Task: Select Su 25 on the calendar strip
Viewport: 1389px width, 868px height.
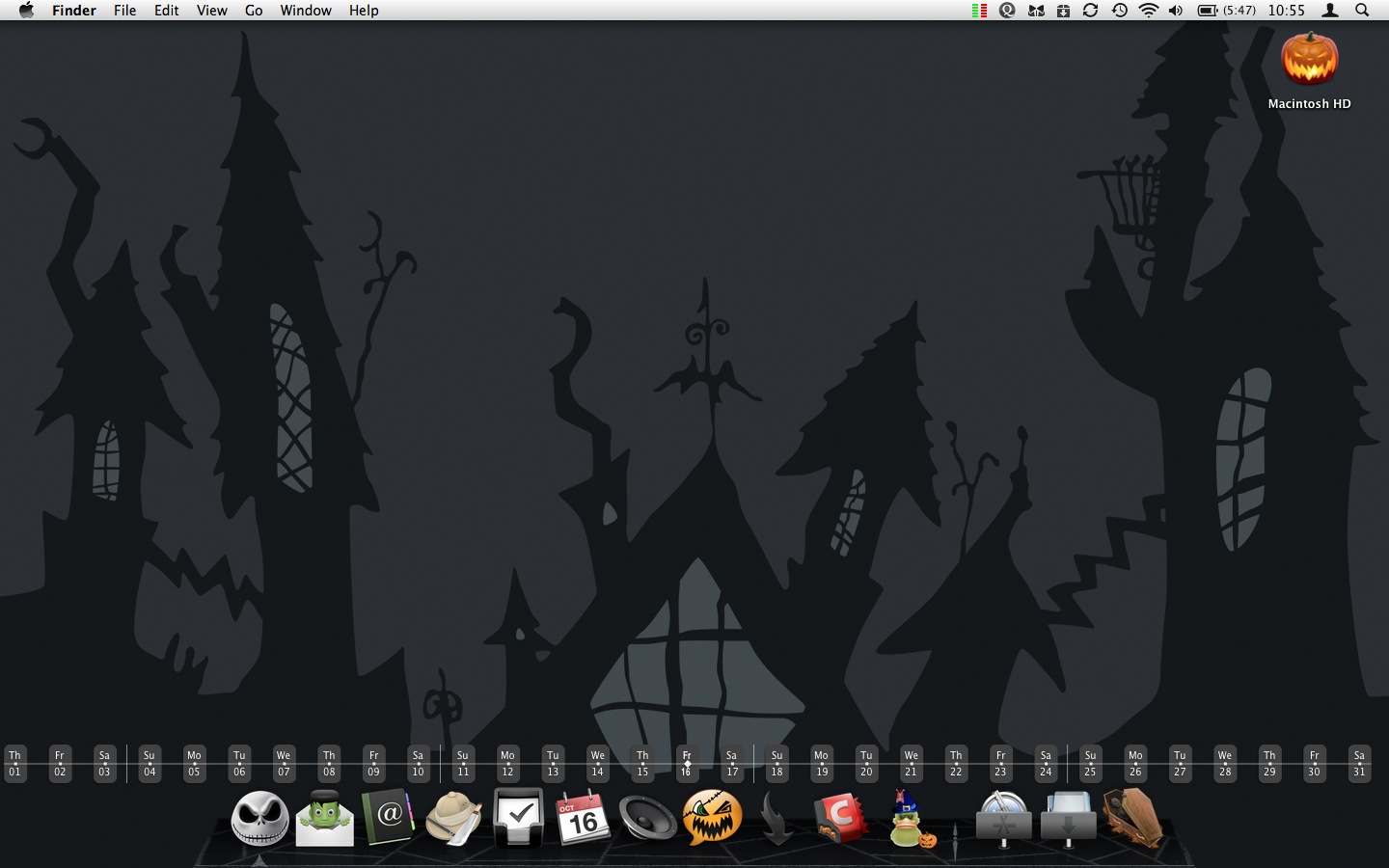Action: tap(1090, 764)
